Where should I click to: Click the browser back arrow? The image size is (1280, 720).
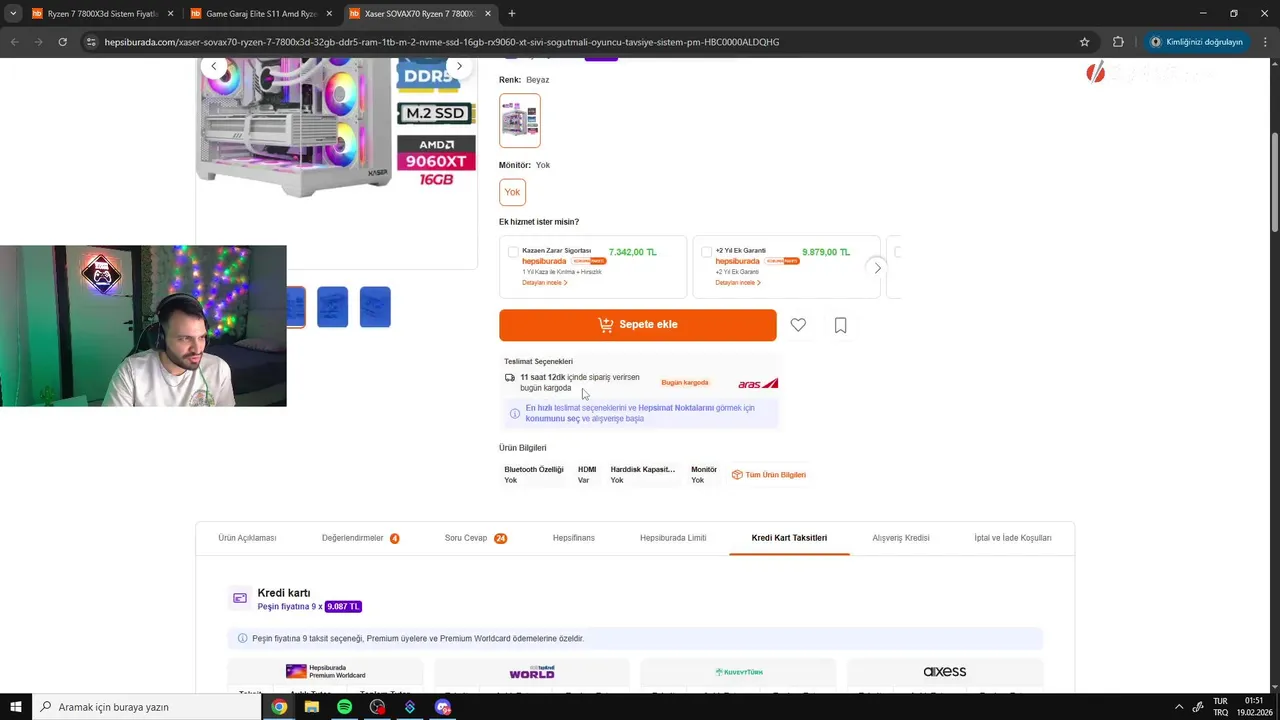pos(14,42)
